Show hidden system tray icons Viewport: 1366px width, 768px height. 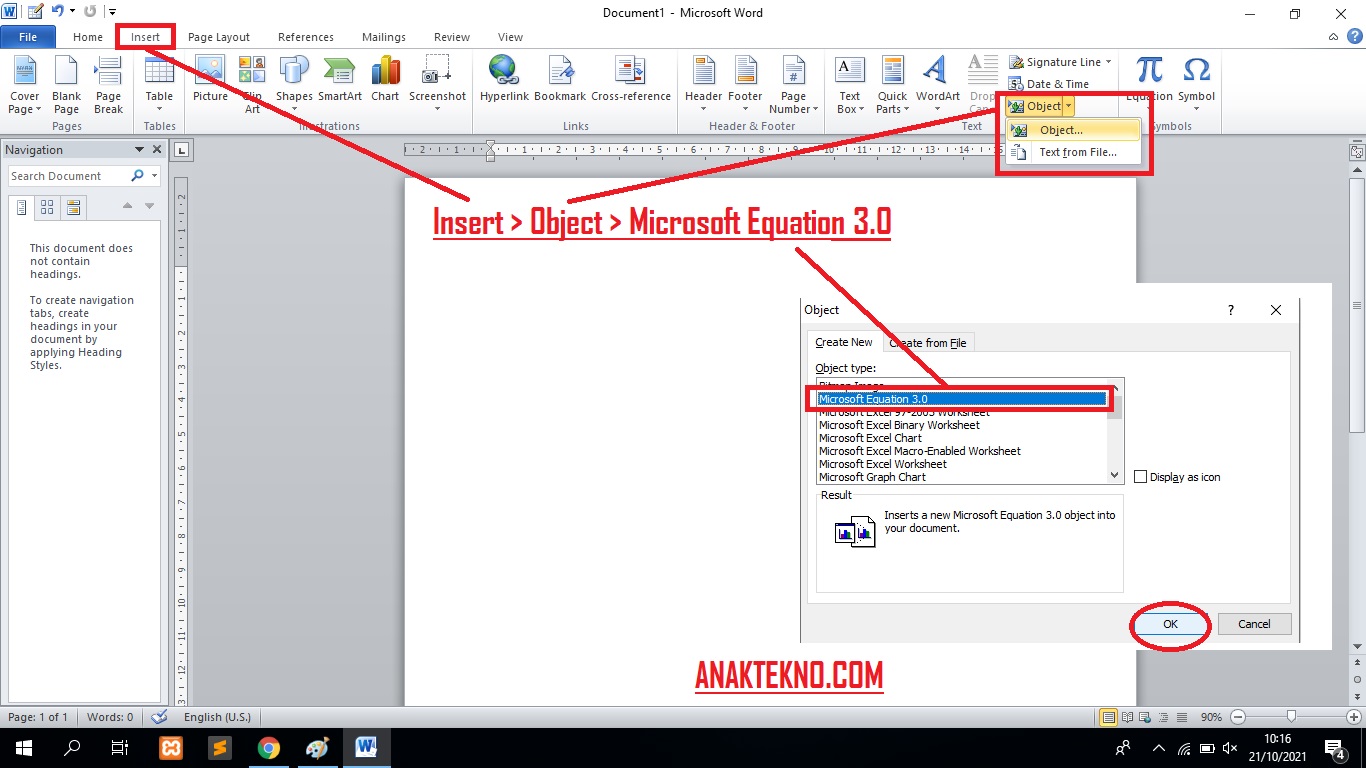pos(1158,747)
